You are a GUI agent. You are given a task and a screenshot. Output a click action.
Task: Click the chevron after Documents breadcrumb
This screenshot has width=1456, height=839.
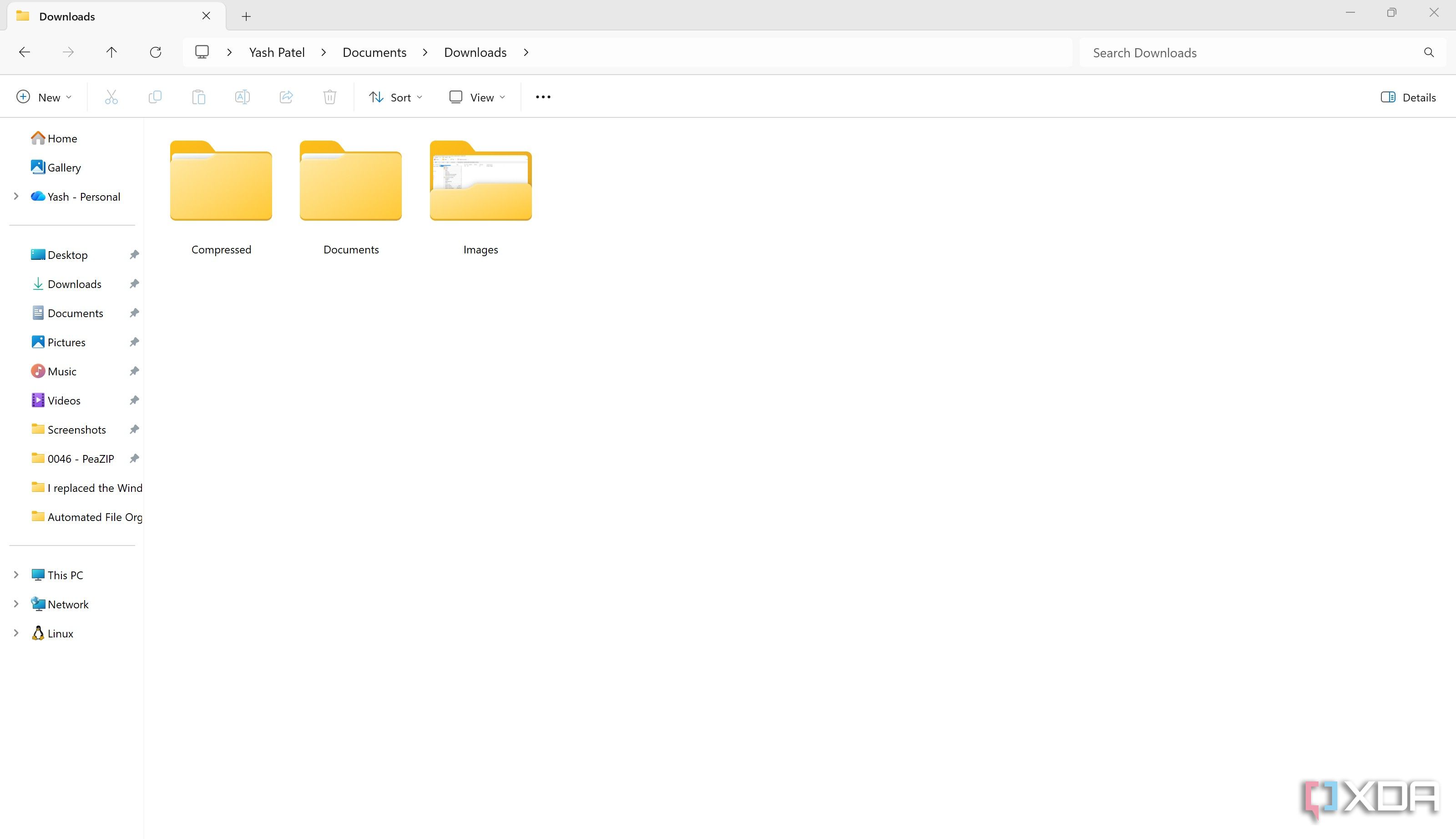click(425, 52)
